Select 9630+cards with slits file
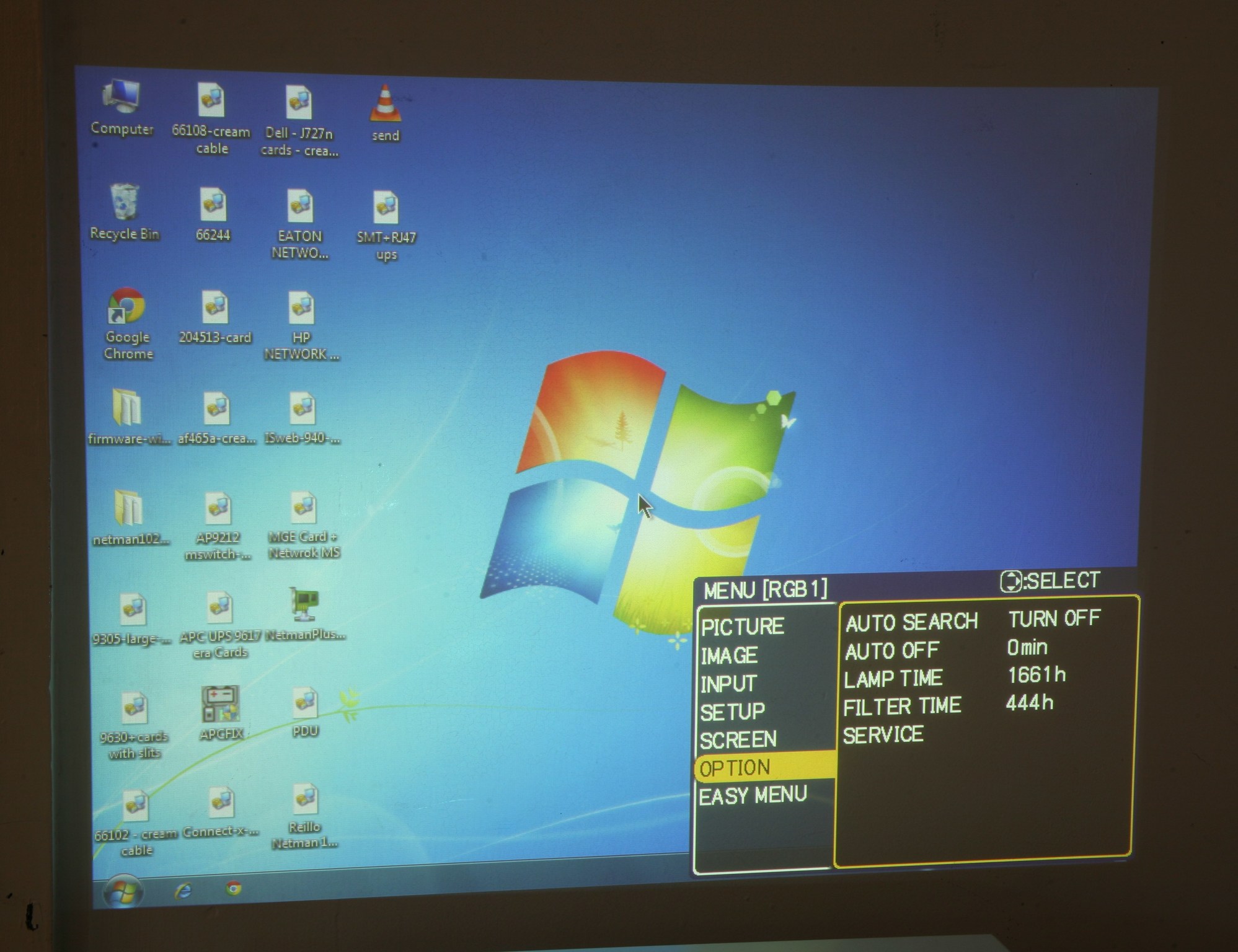 click(x=135, y=726)
